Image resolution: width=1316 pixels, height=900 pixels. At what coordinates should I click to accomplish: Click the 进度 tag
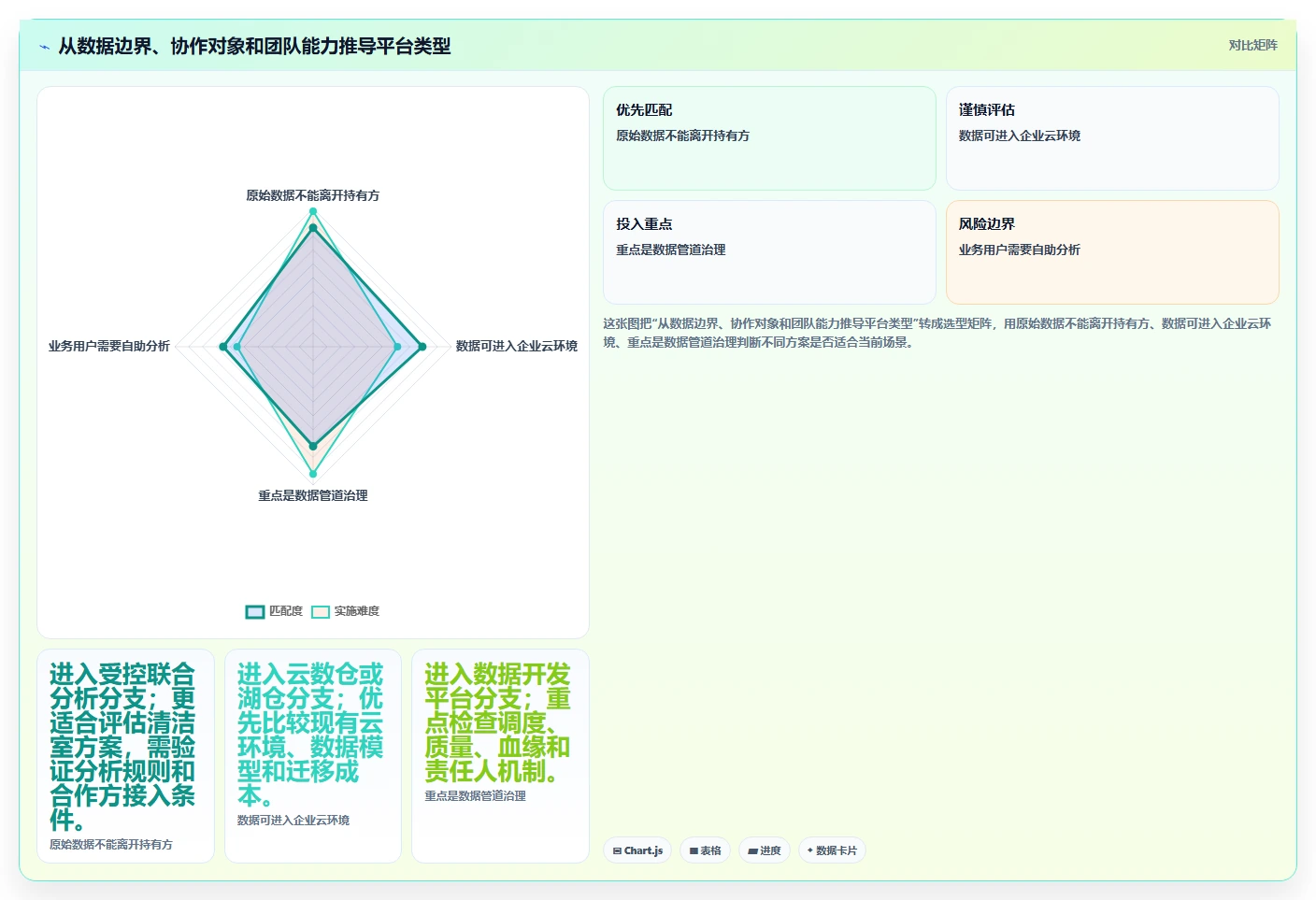click(x=765, y=850)
